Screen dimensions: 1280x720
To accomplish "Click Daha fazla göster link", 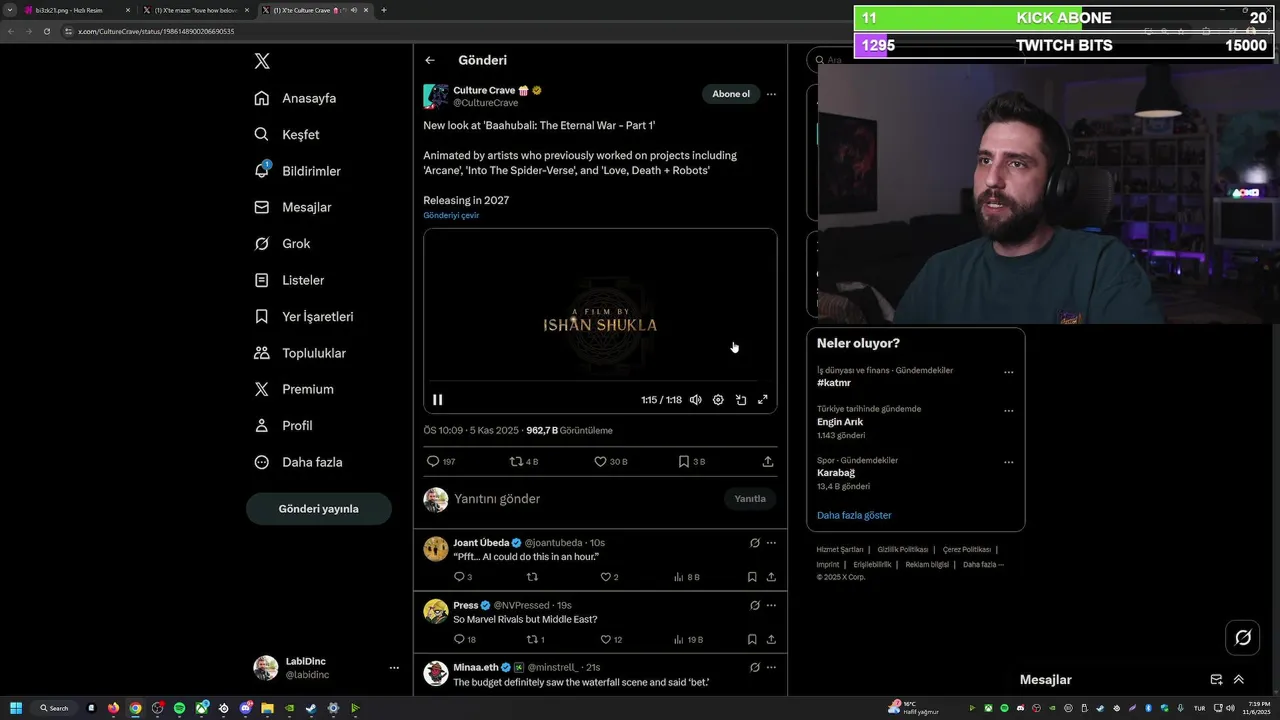I will pyautogui.click(x=854, y=515).
